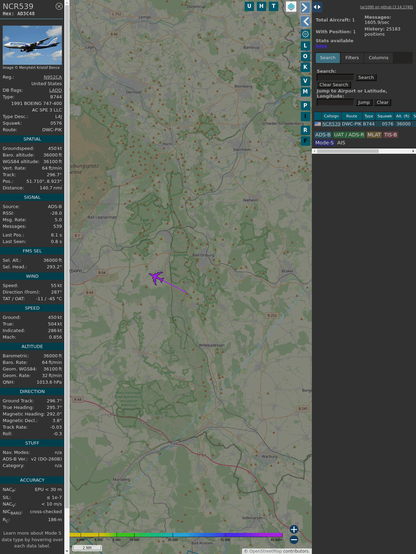This screenshot has width=416, height=554.
Task: Close the NCR539 aircraft info panel
Action: (59, 6)
